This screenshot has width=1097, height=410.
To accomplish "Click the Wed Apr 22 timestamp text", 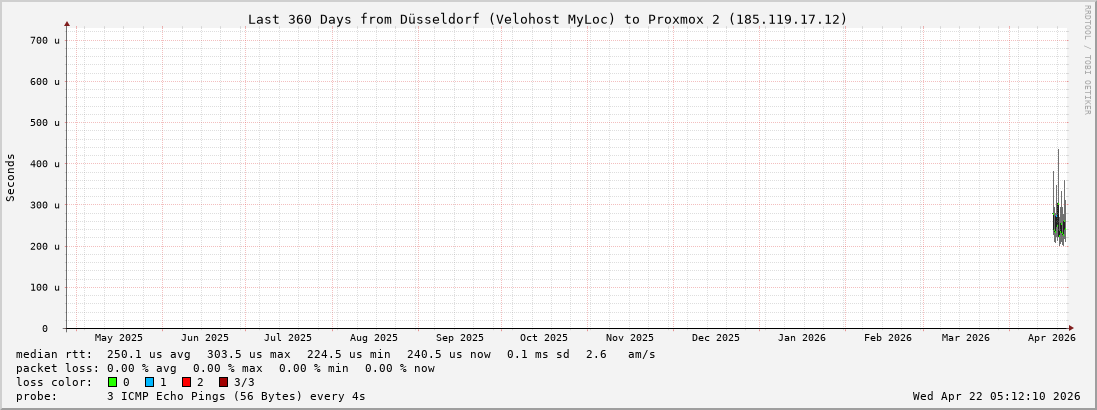I will [x=996, y=396].
